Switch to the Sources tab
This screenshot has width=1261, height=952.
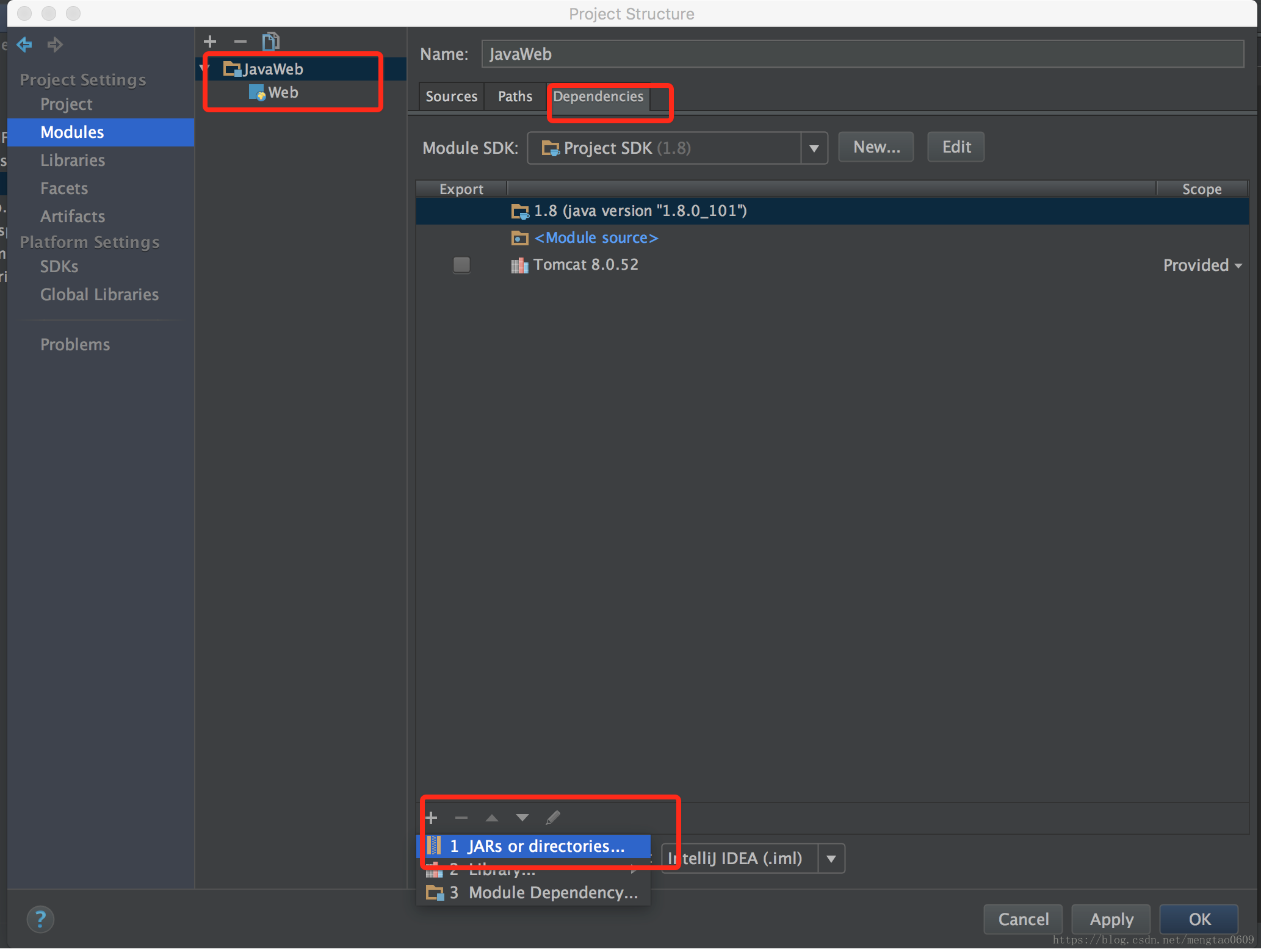coord(452,96)
